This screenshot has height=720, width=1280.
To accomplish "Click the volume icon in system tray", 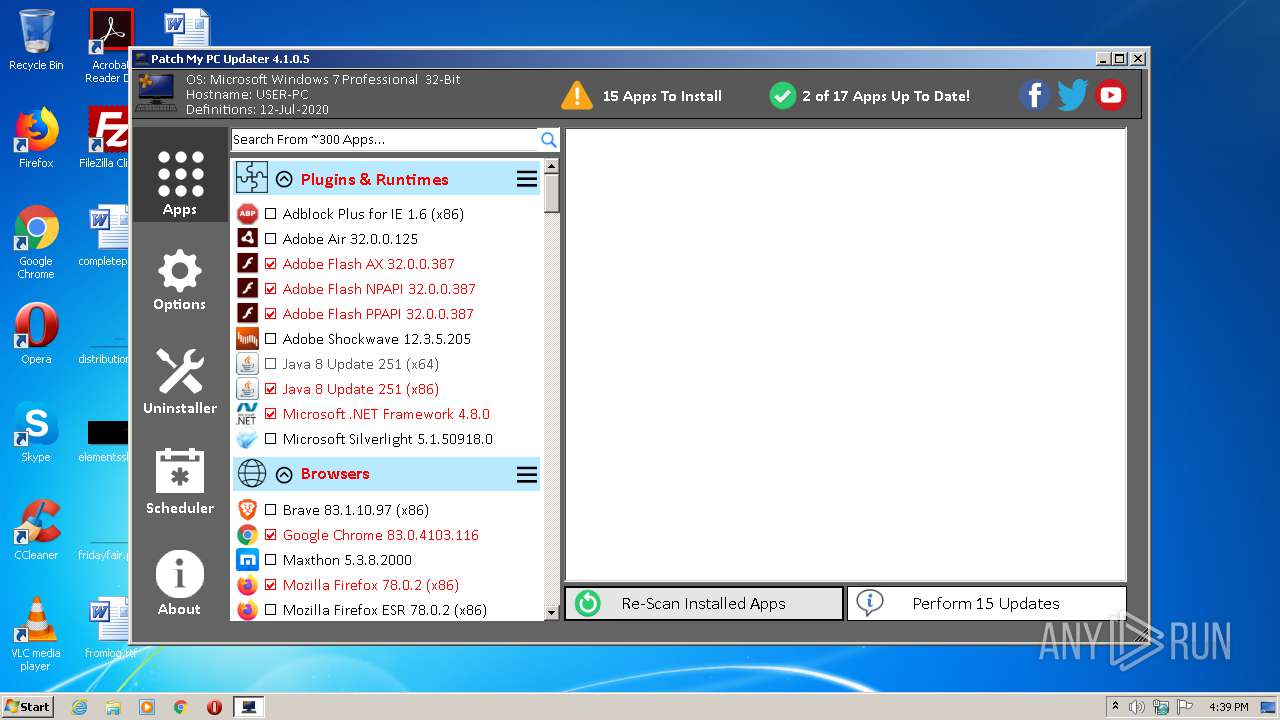I will 1137,707.
